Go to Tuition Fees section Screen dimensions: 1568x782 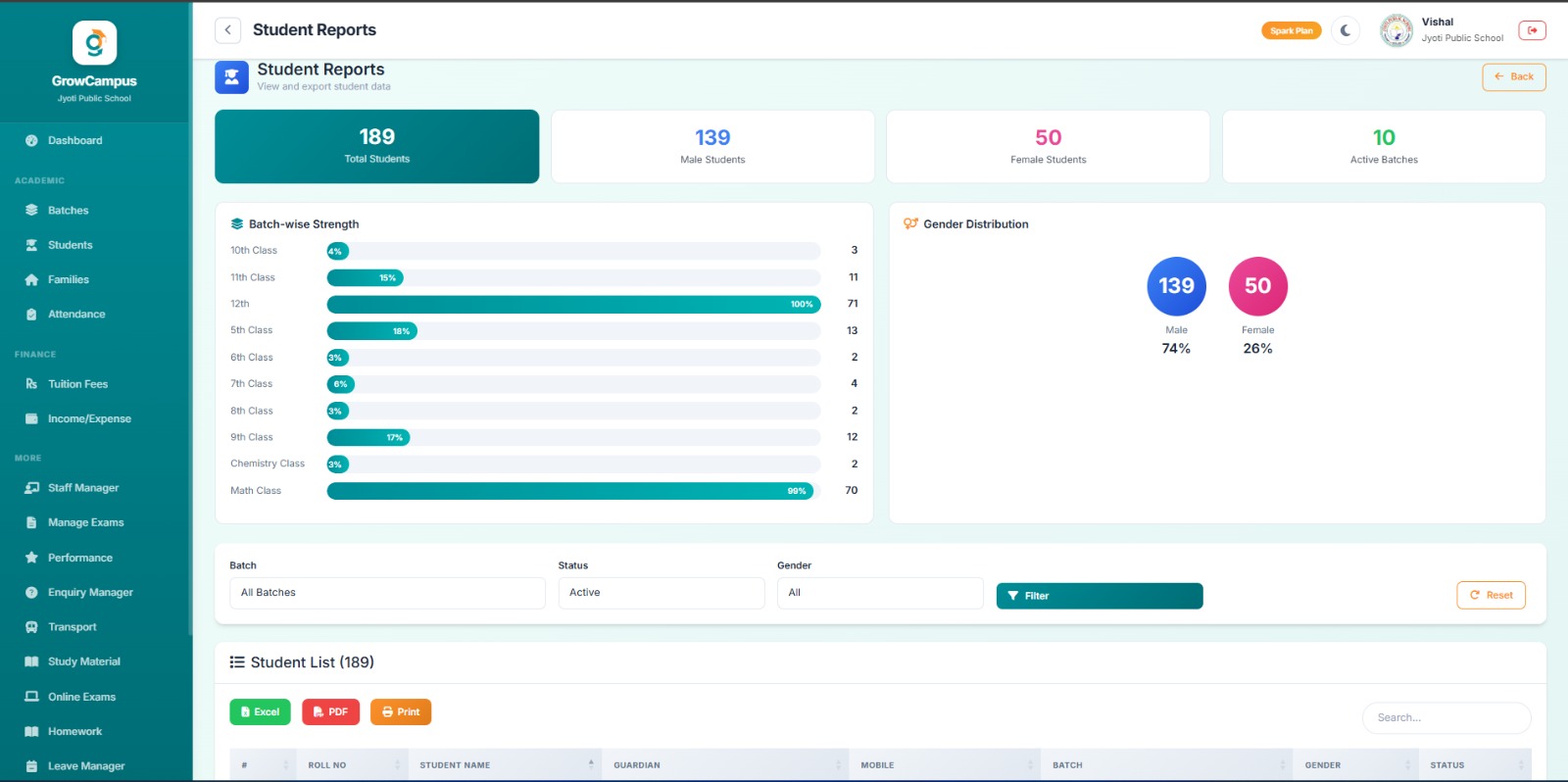77,384
